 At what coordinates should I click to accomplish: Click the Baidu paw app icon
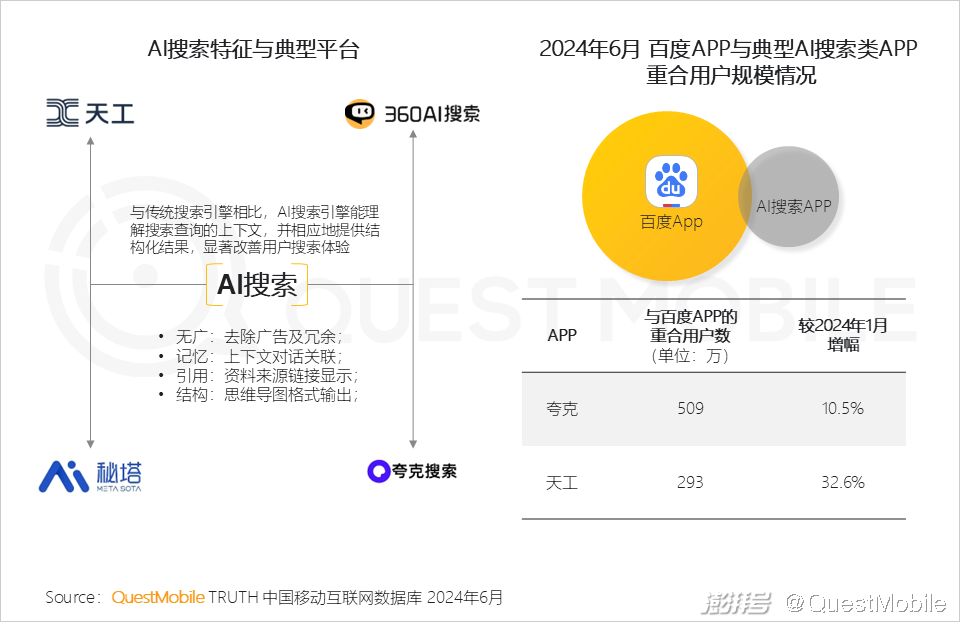(672, 183)
